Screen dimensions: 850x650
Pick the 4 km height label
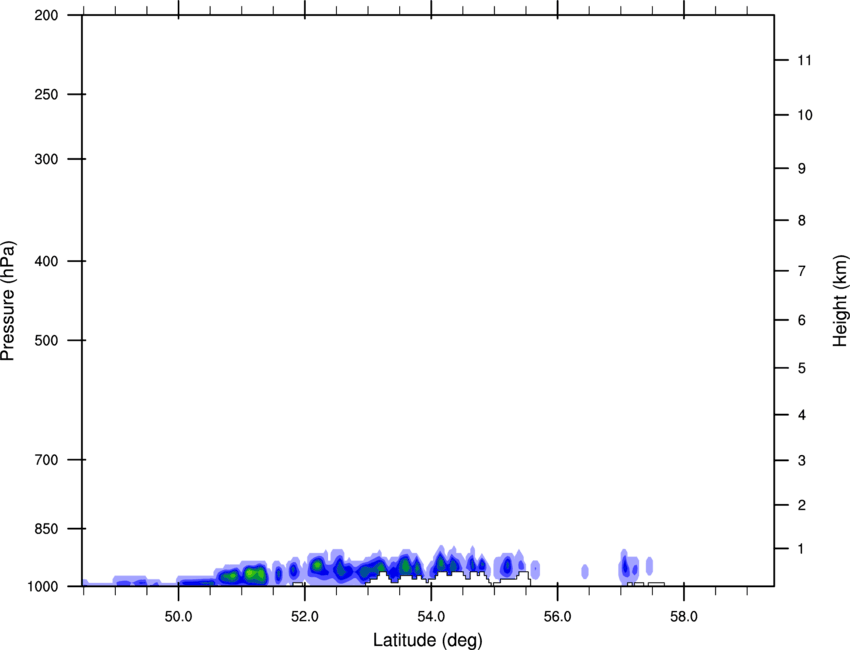801,415
